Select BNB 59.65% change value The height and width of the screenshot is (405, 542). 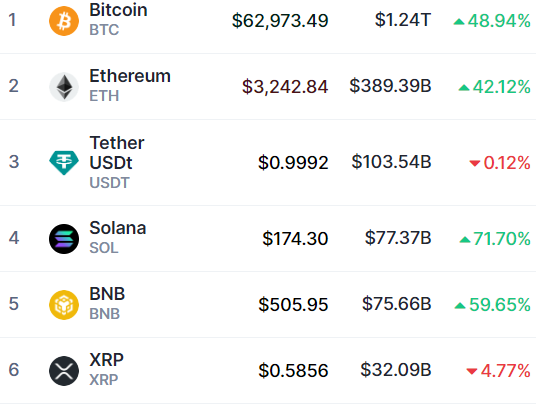click(500, 305)
